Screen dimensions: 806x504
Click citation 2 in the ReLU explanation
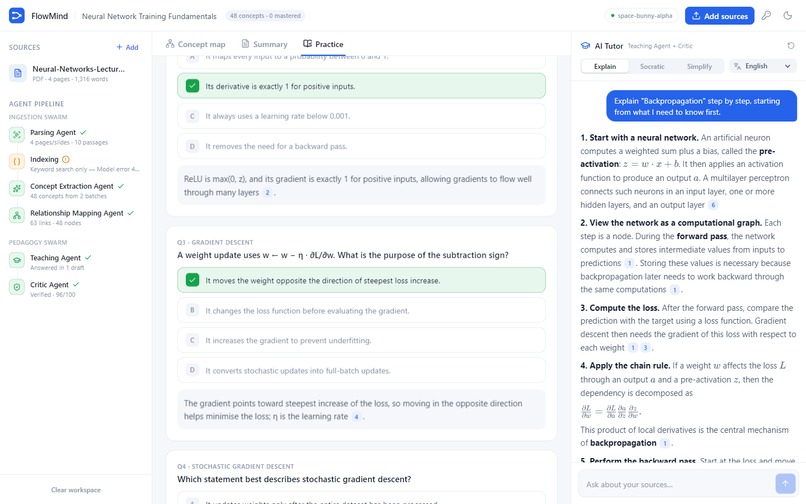pos(267,193)
